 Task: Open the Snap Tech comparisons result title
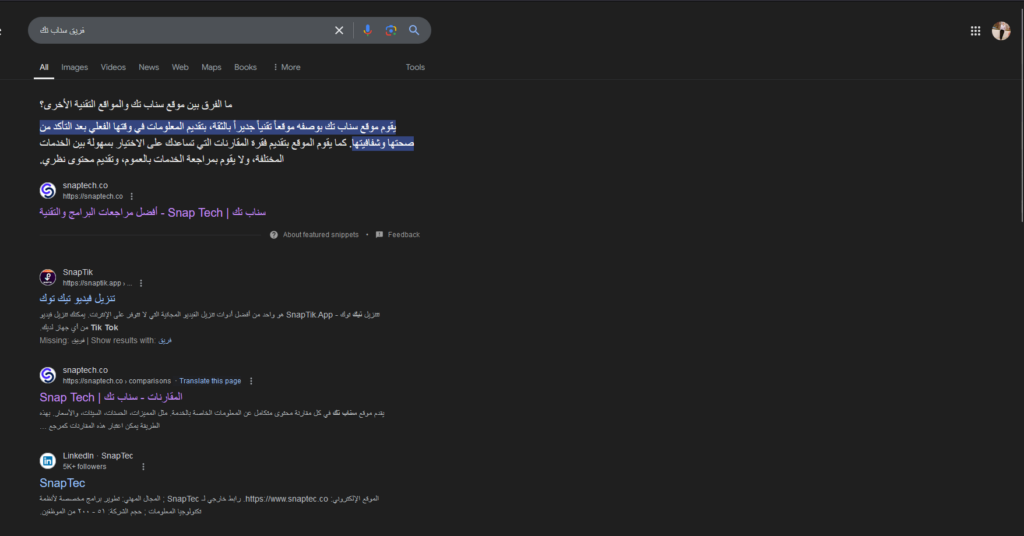point(110,397)
